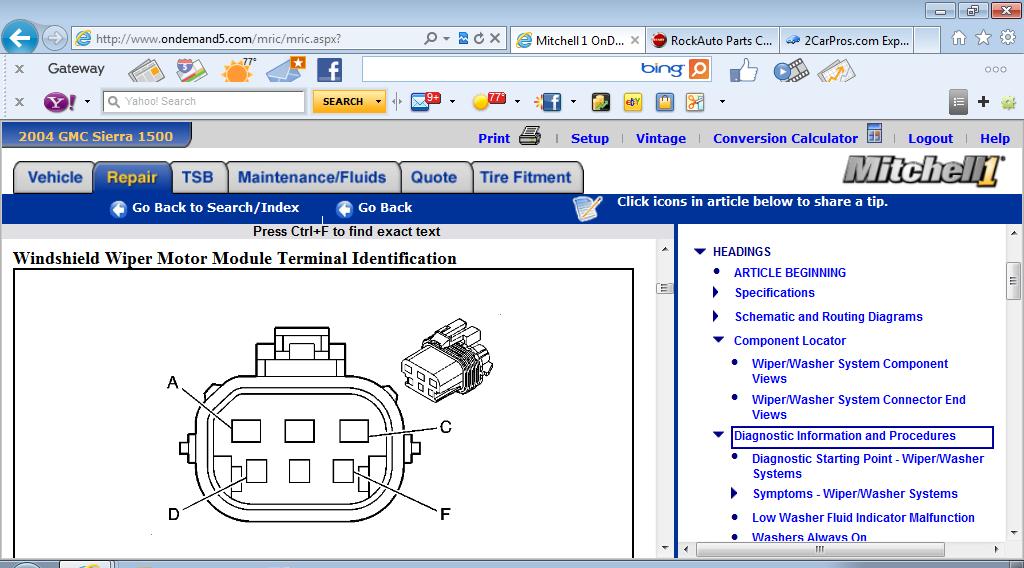Click the article pane scroll down arrow
Viewport: 1024px width, 568px height.
(x=665, y=548)
